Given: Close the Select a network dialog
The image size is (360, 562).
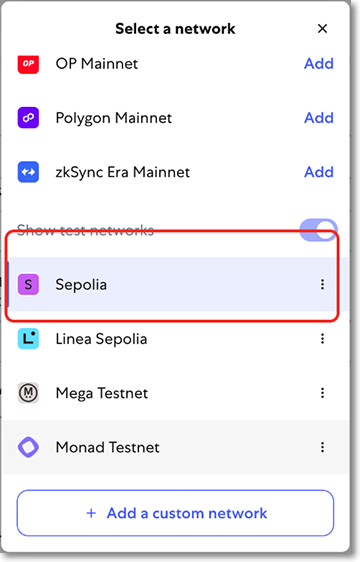Looking at the screenshot, I should 322,29.
